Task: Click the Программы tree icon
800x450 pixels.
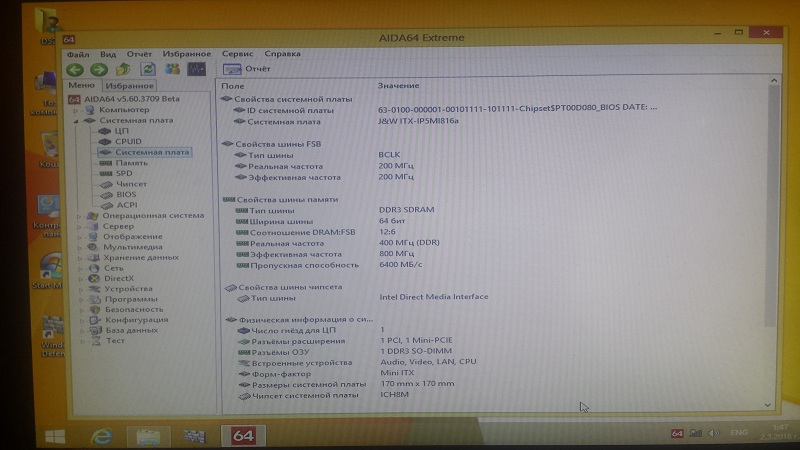Action: click(95, 299)
